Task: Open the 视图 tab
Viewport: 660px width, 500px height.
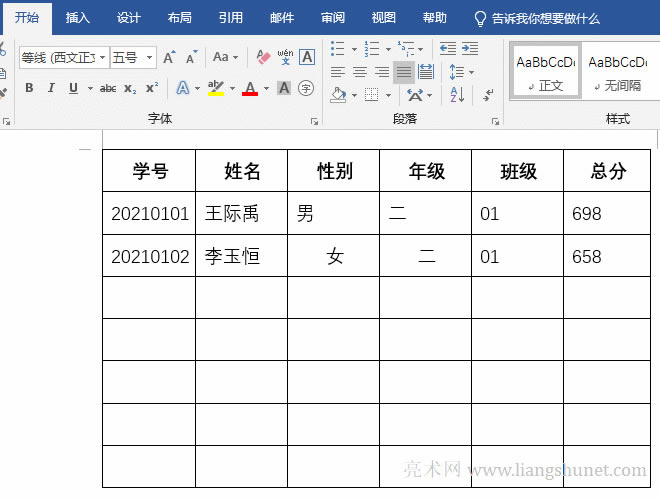Action: [x=383, y=18]
